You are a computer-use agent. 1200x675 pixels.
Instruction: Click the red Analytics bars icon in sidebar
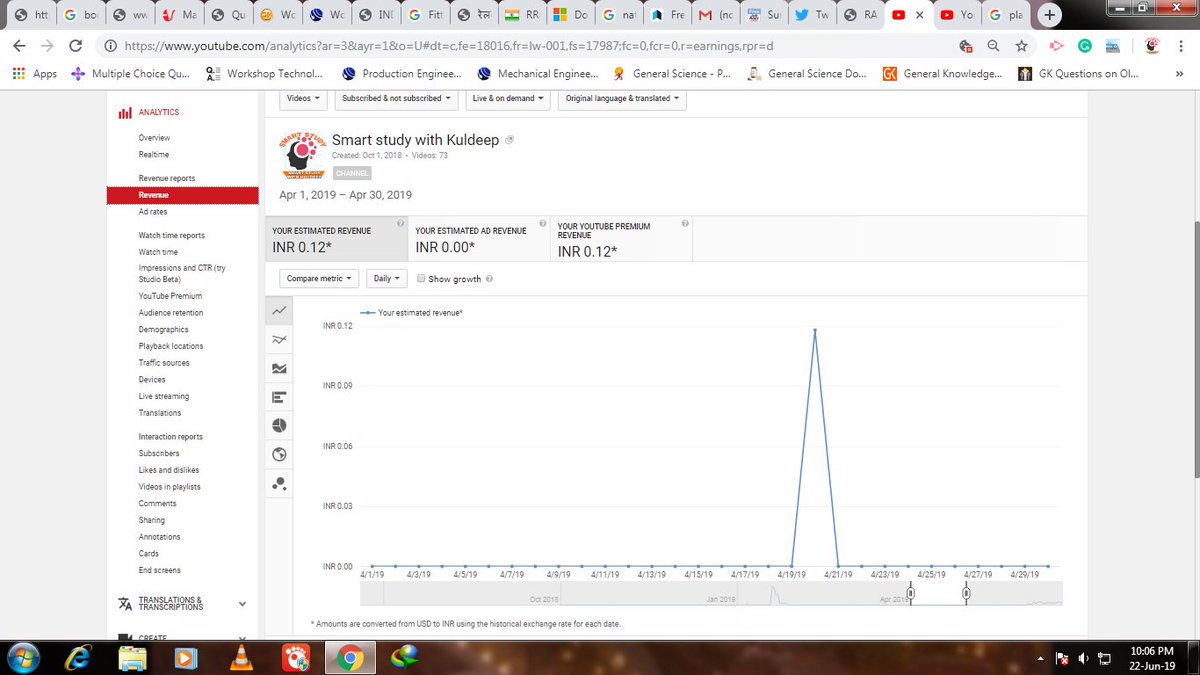tap(125, 113)
